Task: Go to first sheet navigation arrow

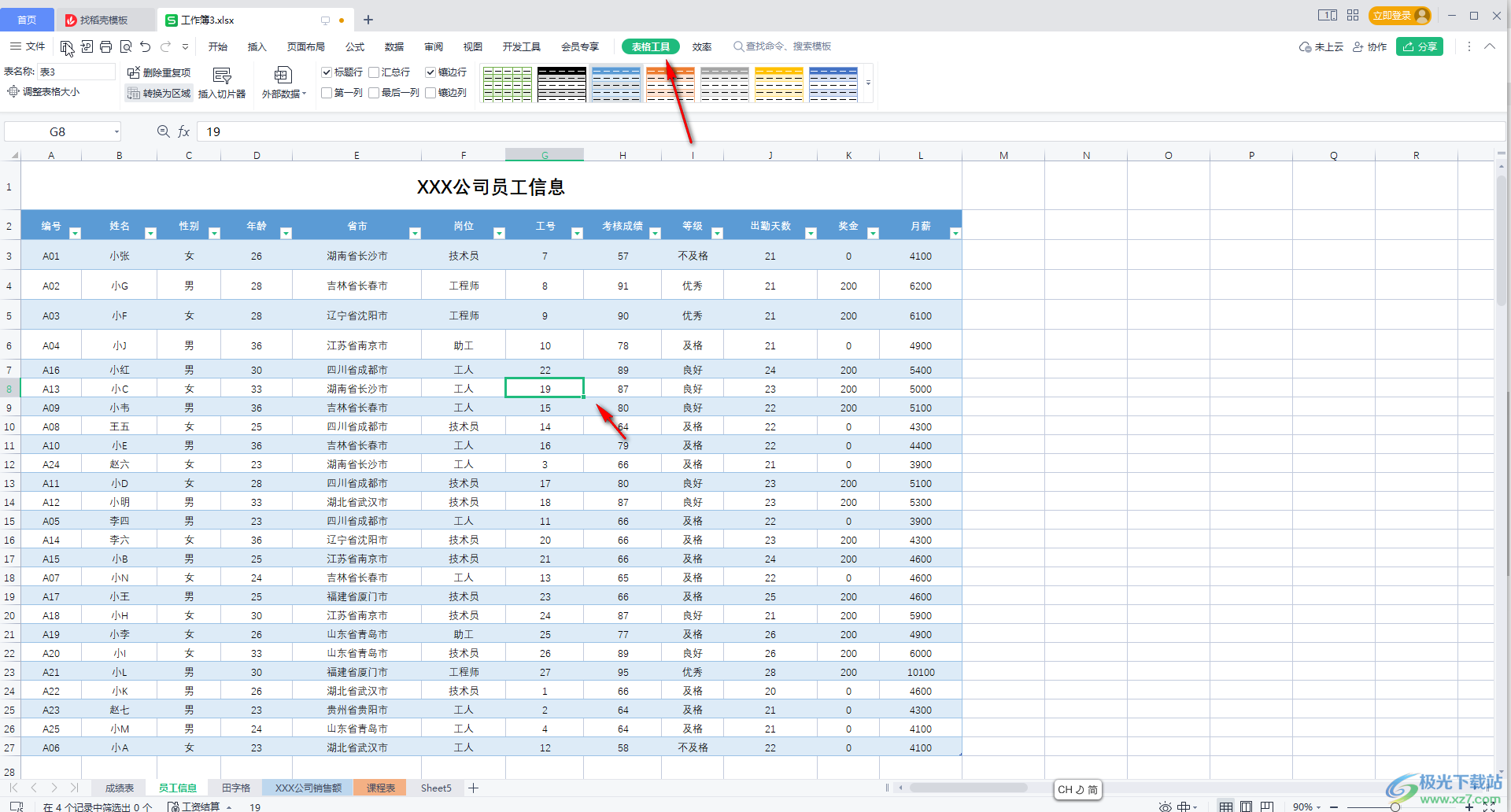Action: pyautogui.click(x=13, y=788)
